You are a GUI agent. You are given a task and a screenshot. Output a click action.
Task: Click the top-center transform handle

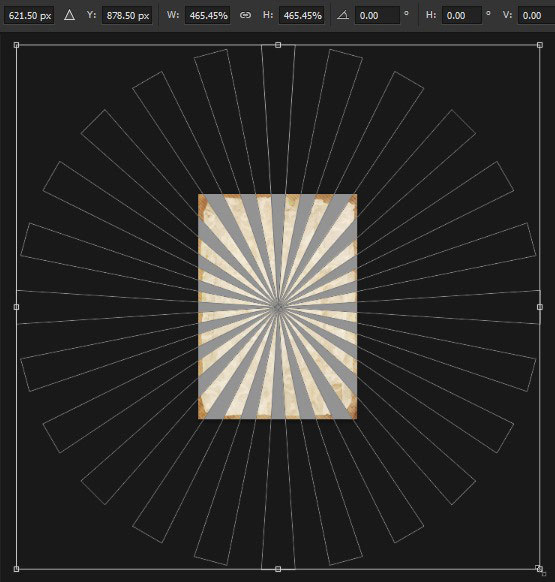(278, 45)
